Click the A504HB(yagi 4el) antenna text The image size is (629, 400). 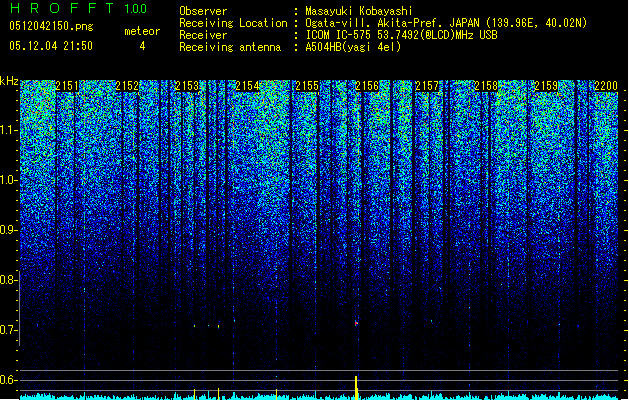tap(353, 47)
